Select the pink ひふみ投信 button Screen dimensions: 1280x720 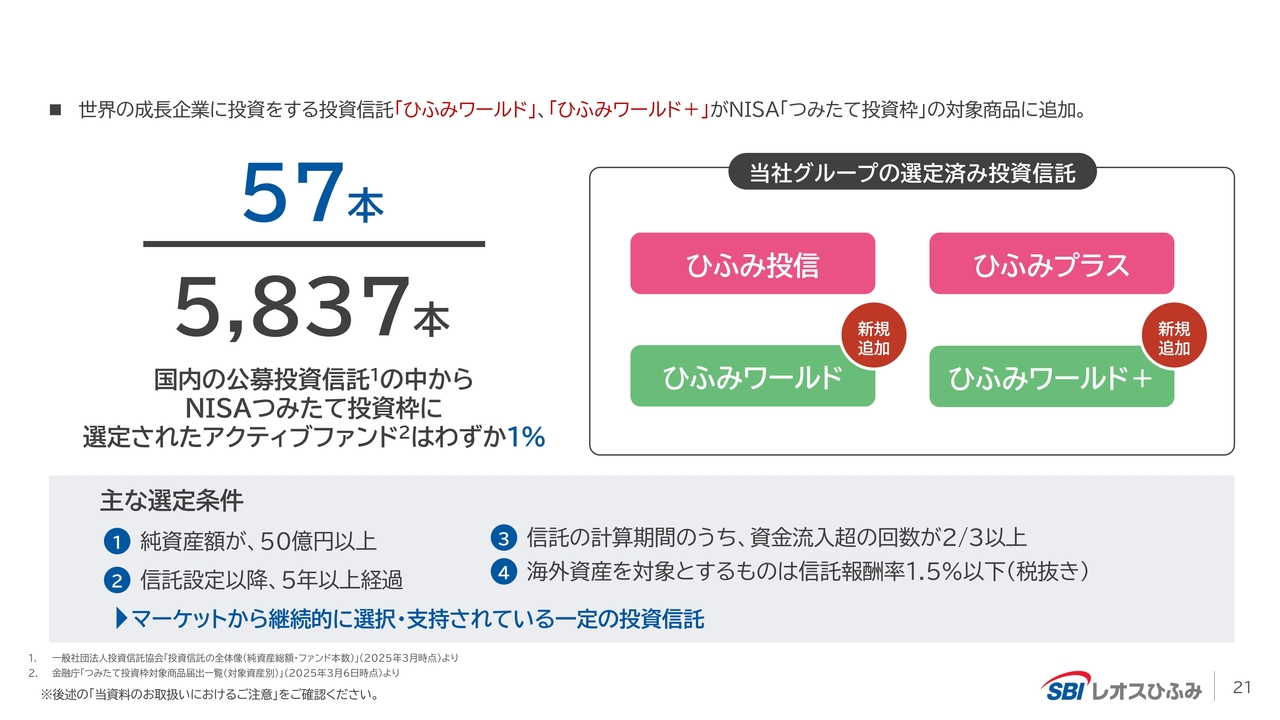752,264
